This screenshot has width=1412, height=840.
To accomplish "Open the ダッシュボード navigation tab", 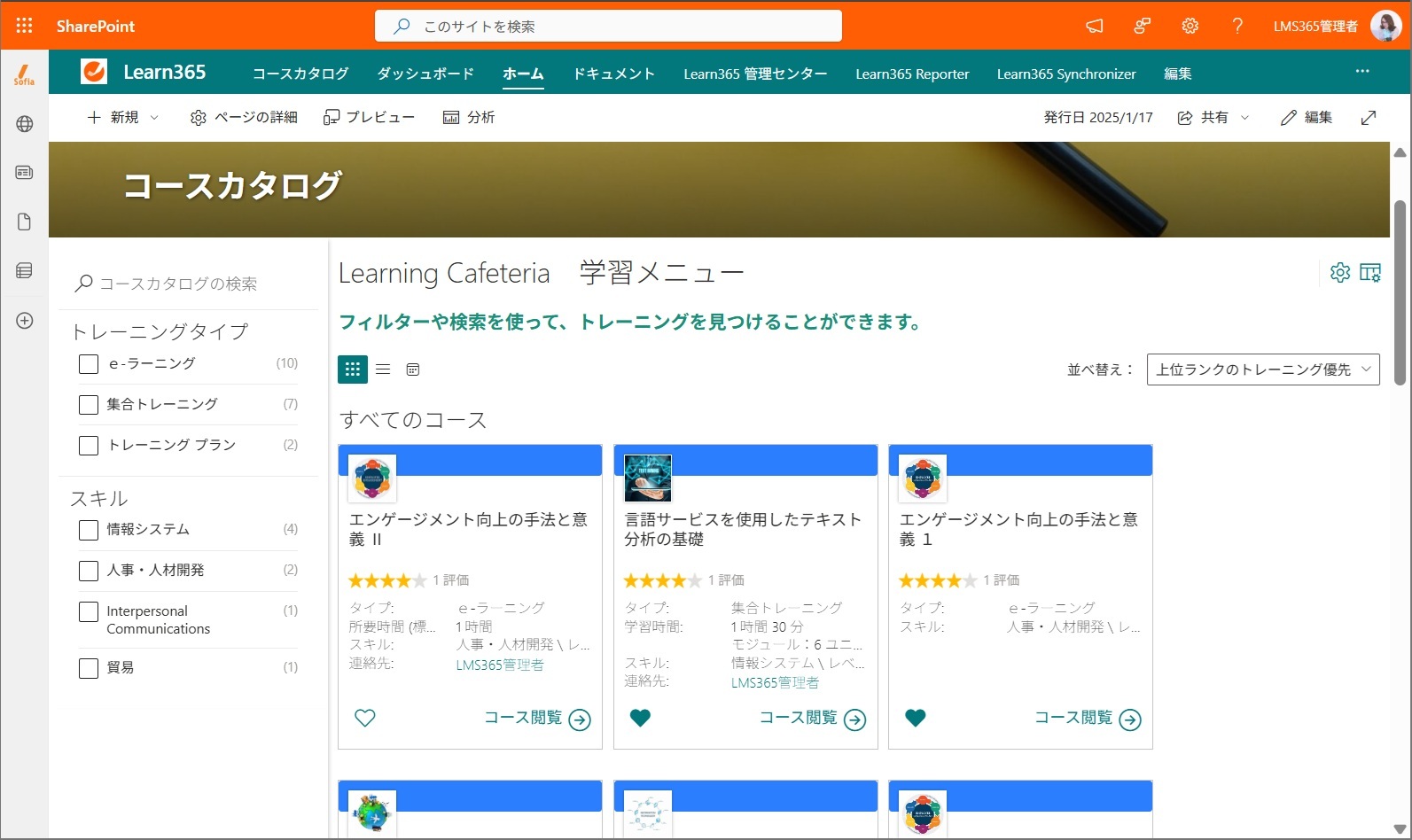I will pyautogui.click(x=425, y=74).
